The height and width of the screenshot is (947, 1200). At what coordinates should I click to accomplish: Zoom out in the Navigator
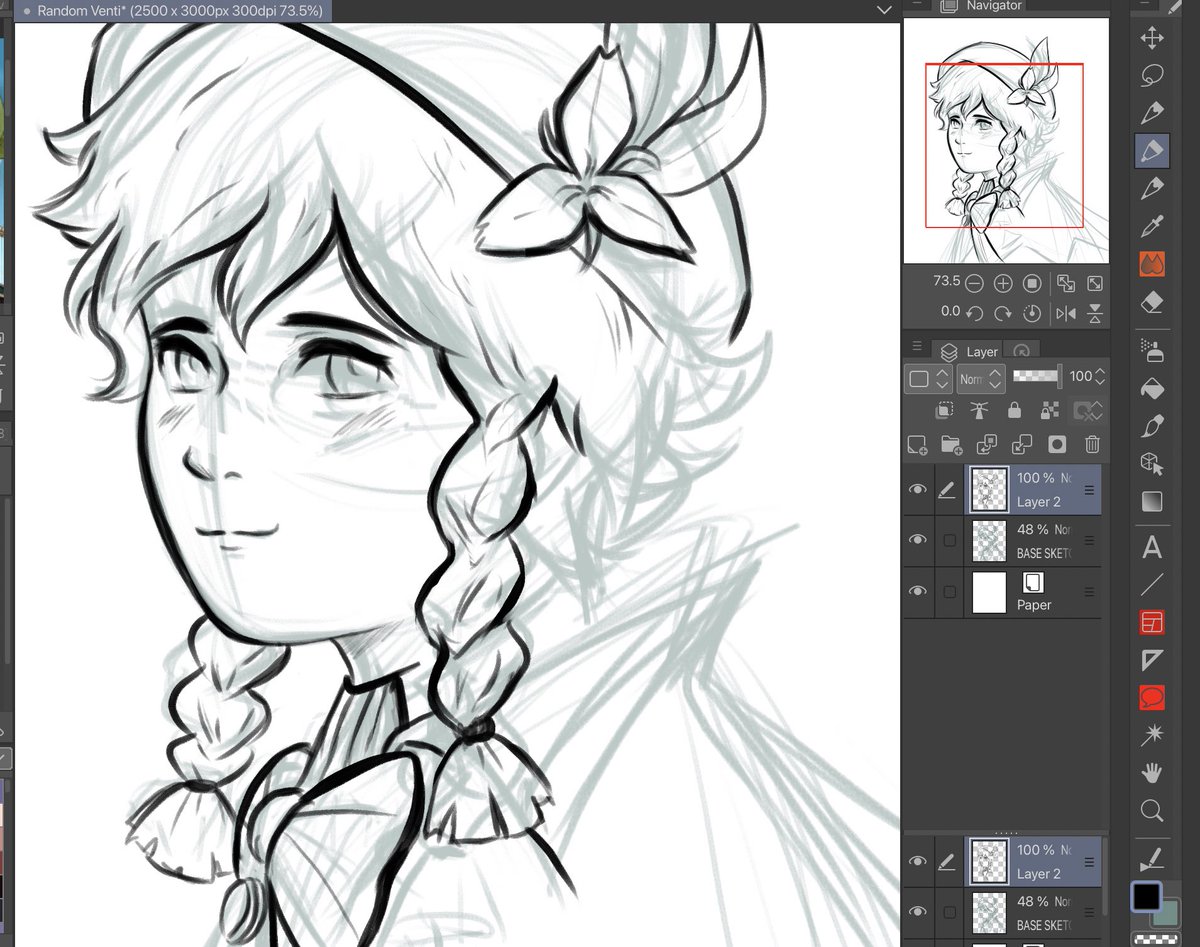(x=973, y=283)
